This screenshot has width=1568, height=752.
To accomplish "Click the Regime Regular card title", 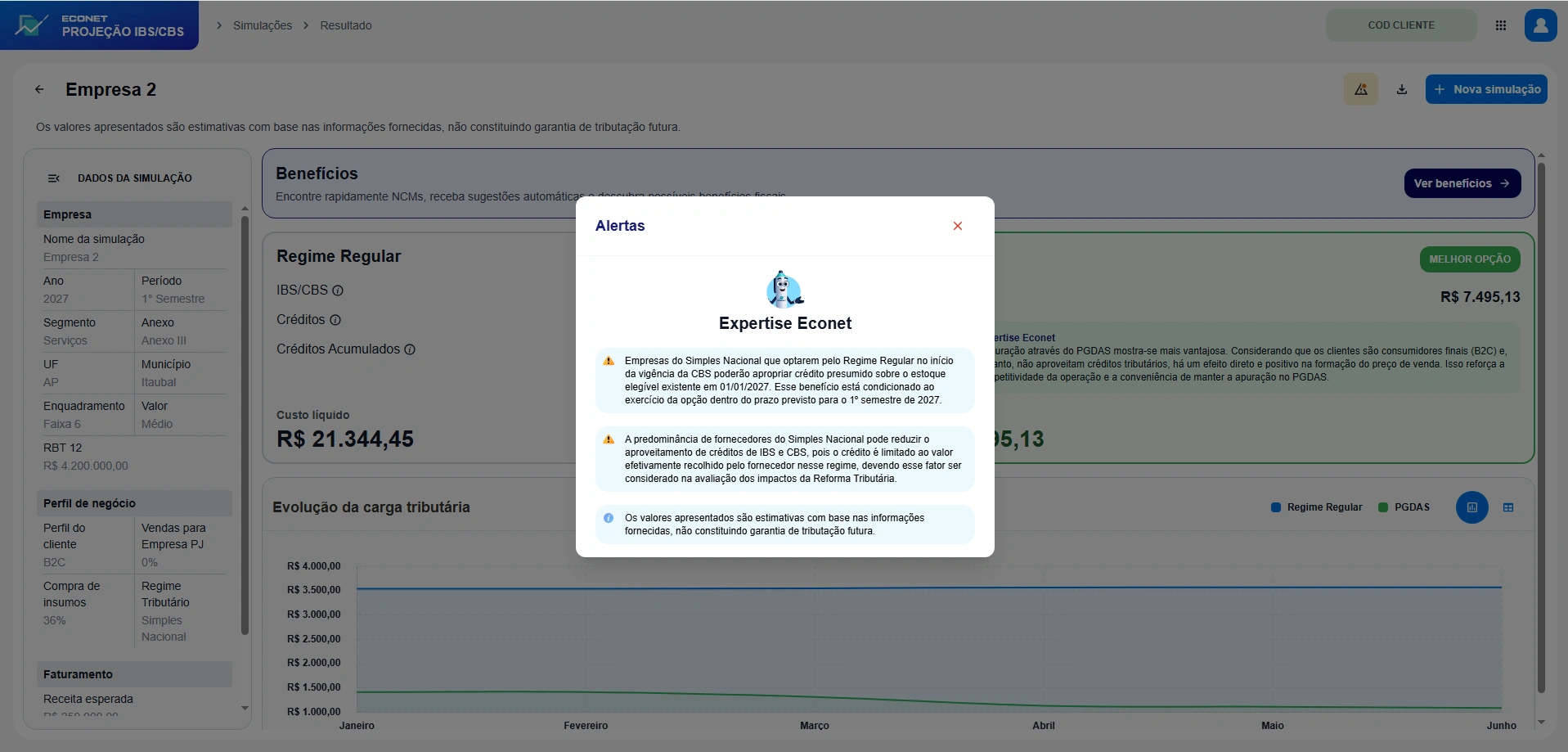I will [x=339, y=256].
